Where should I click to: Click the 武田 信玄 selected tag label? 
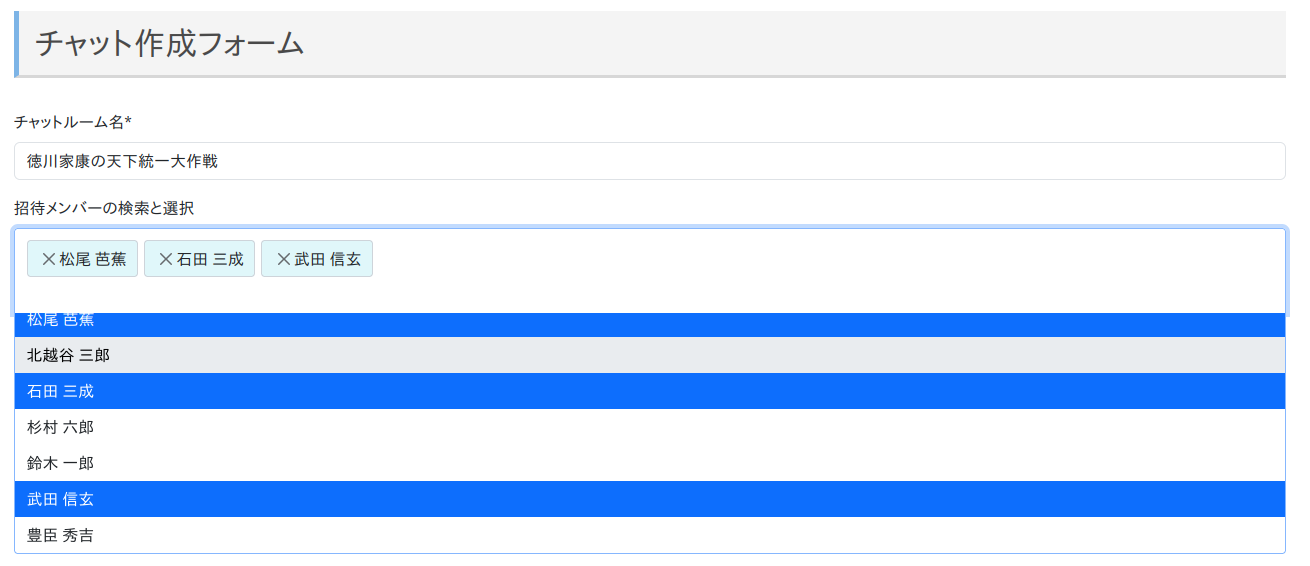(x=327, y=259)
